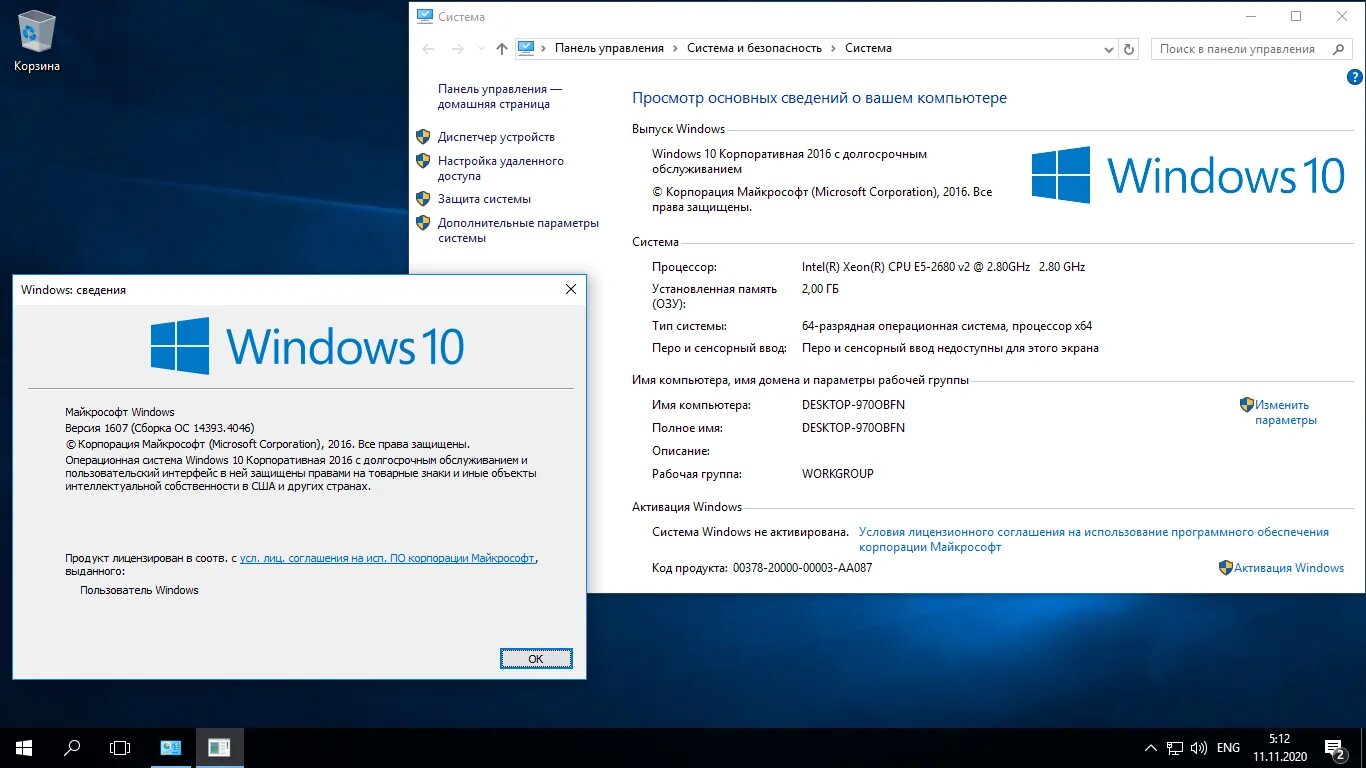This screenshot has height=768, width=1366.
Task: Click the 64-разрядная операционная система value
Action: coord(947,326)
